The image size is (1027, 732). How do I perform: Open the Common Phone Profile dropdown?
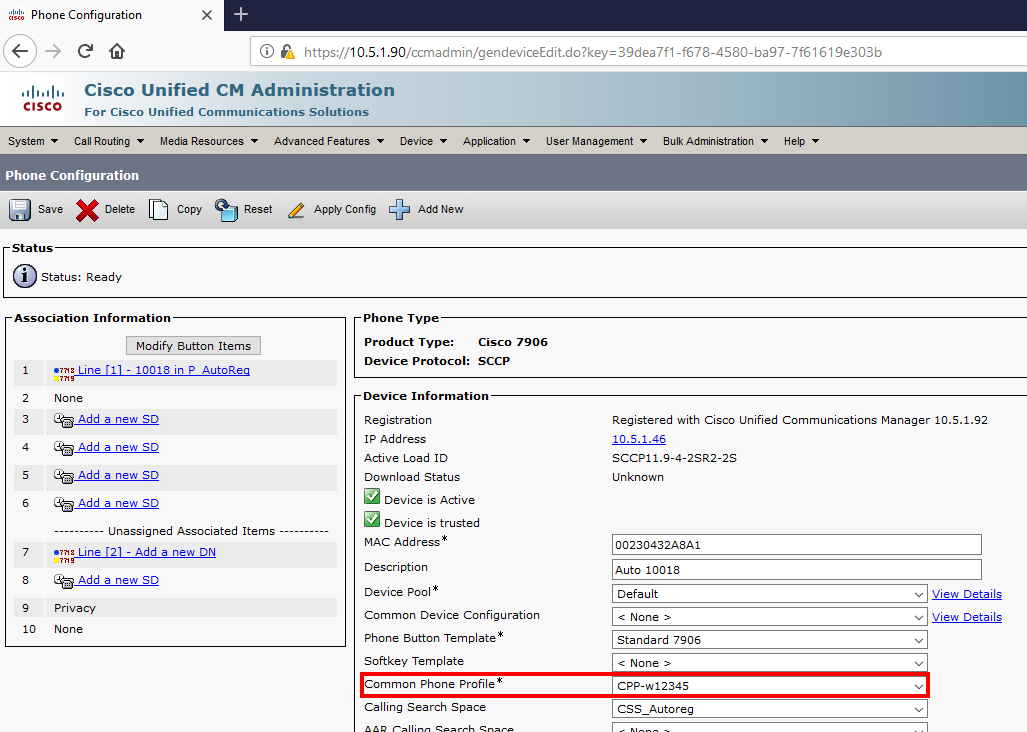click(770, 686)
